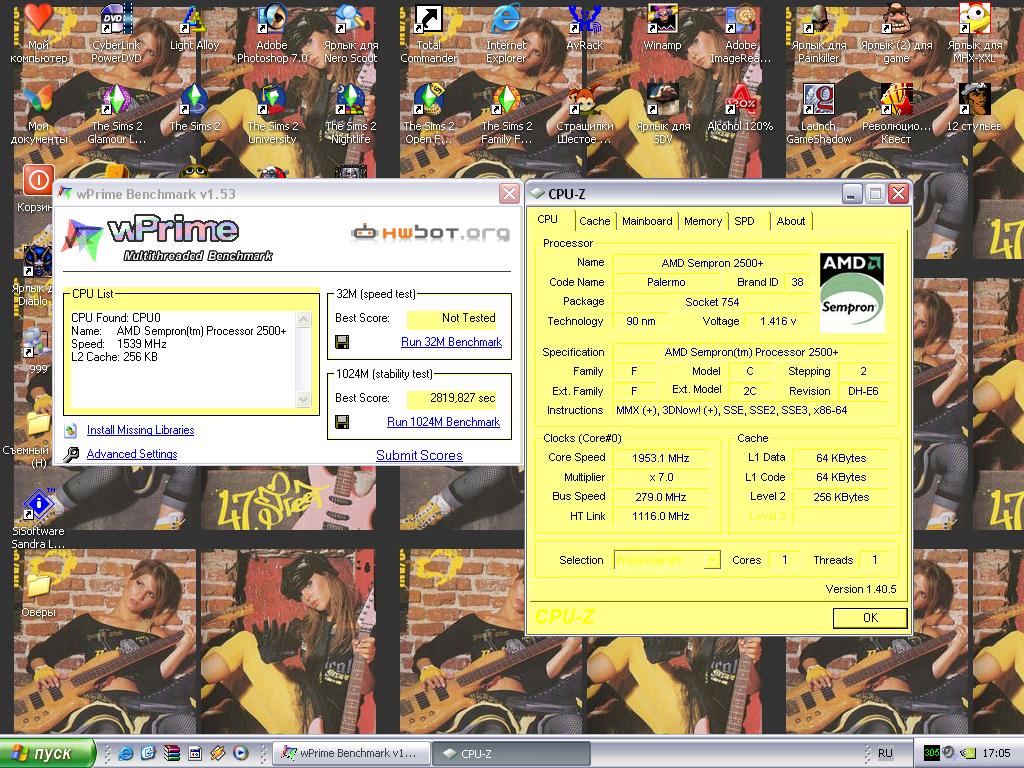Click the 1024M best score 2819,827 sec
This screenshot has width=1024, height=768.
click(462, 398)
